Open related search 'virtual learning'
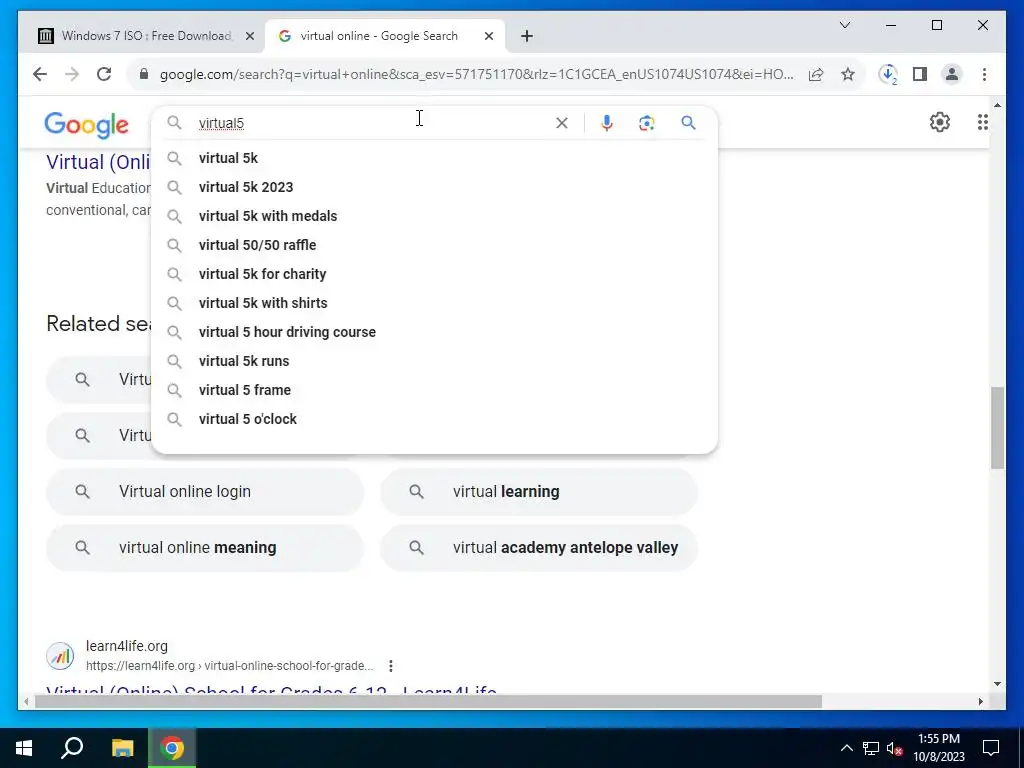1024x768 pixels. pyautogui.click(x=539, y=492)
